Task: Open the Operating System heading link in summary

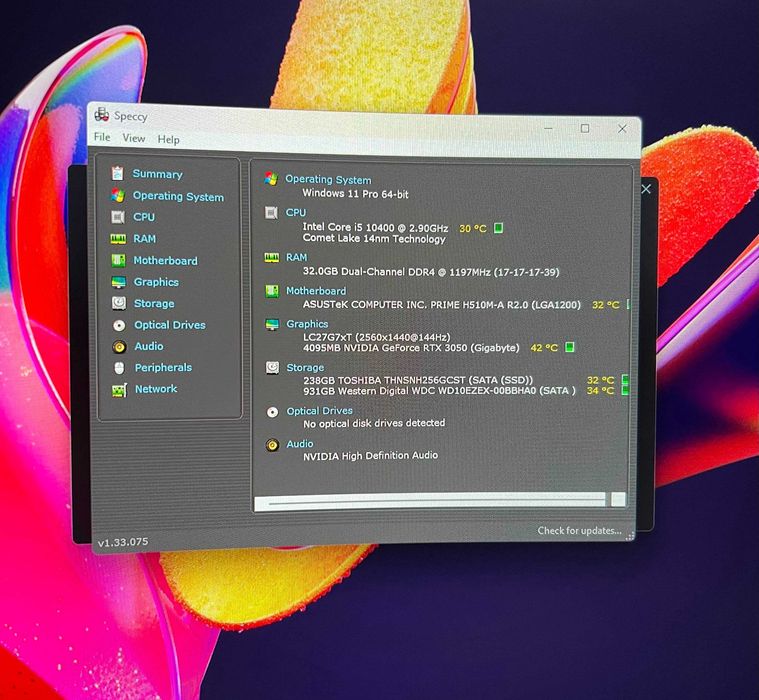Action: pyautogui.click(x=328, y=179)
